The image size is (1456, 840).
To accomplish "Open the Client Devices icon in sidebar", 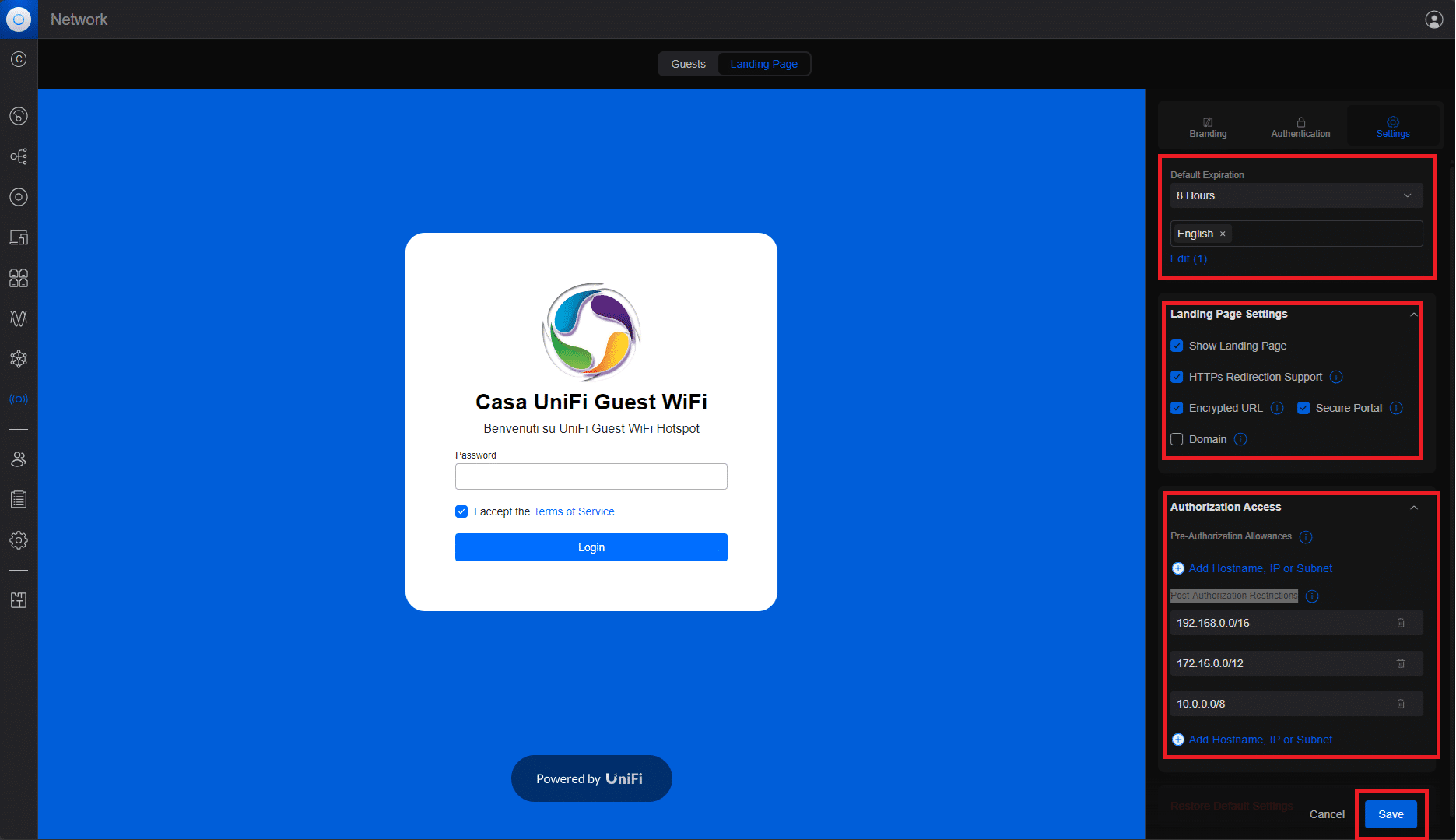I will (x=19, y=237).
